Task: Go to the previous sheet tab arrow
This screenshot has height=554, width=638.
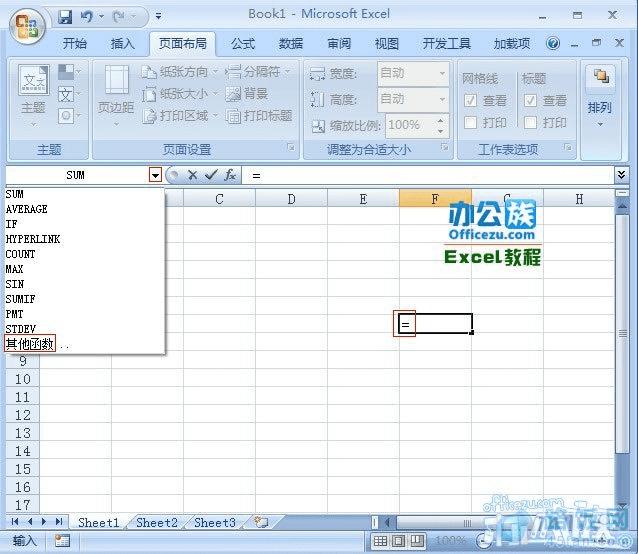Action: point(30,521)
